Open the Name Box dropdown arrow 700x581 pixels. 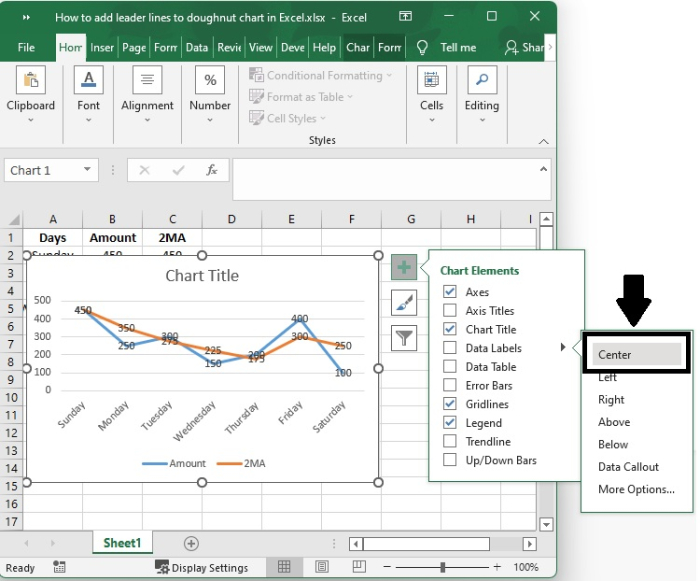87,169
